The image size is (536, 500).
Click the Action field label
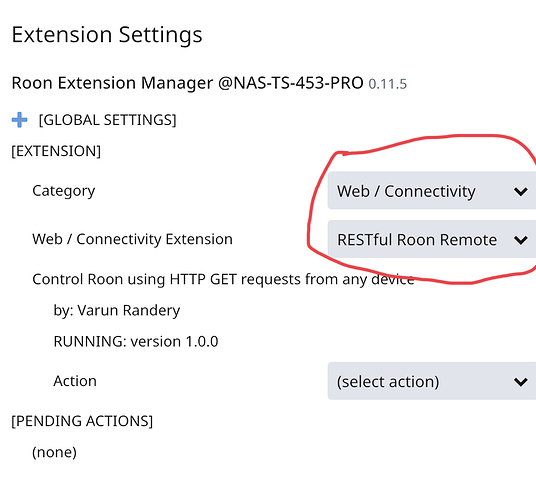click(x=75, y=381)
